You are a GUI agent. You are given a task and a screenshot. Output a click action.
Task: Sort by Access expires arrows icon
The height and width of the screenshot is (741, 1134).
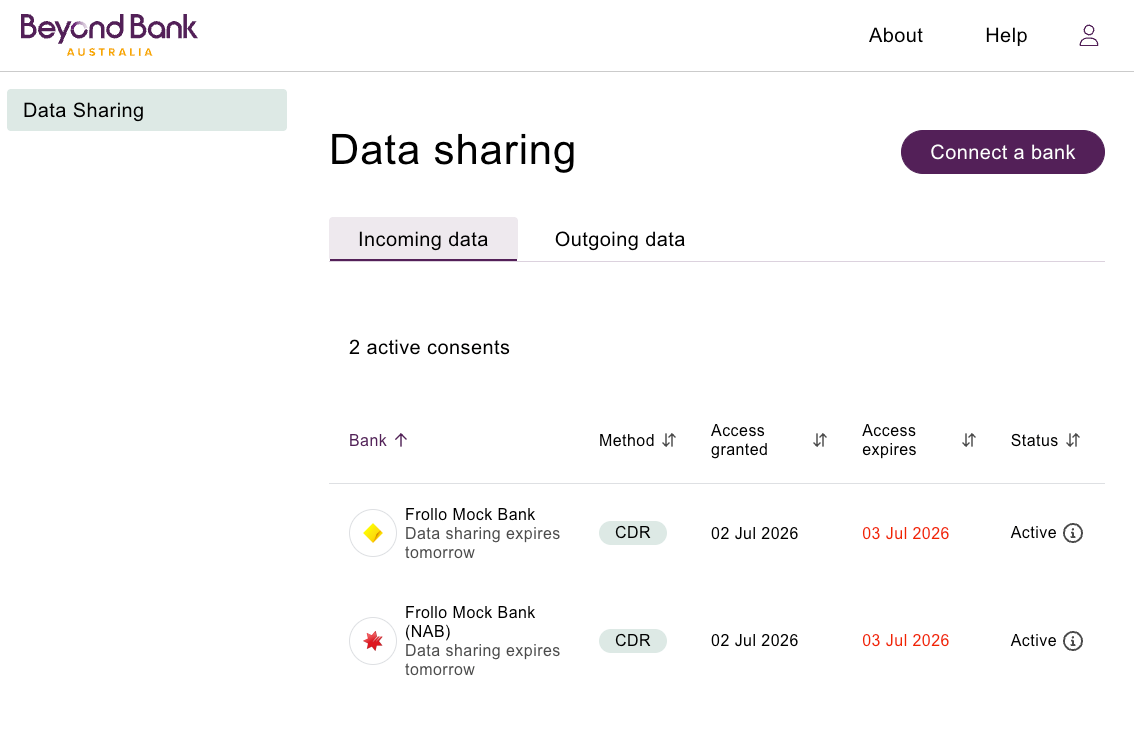point(969,440)
